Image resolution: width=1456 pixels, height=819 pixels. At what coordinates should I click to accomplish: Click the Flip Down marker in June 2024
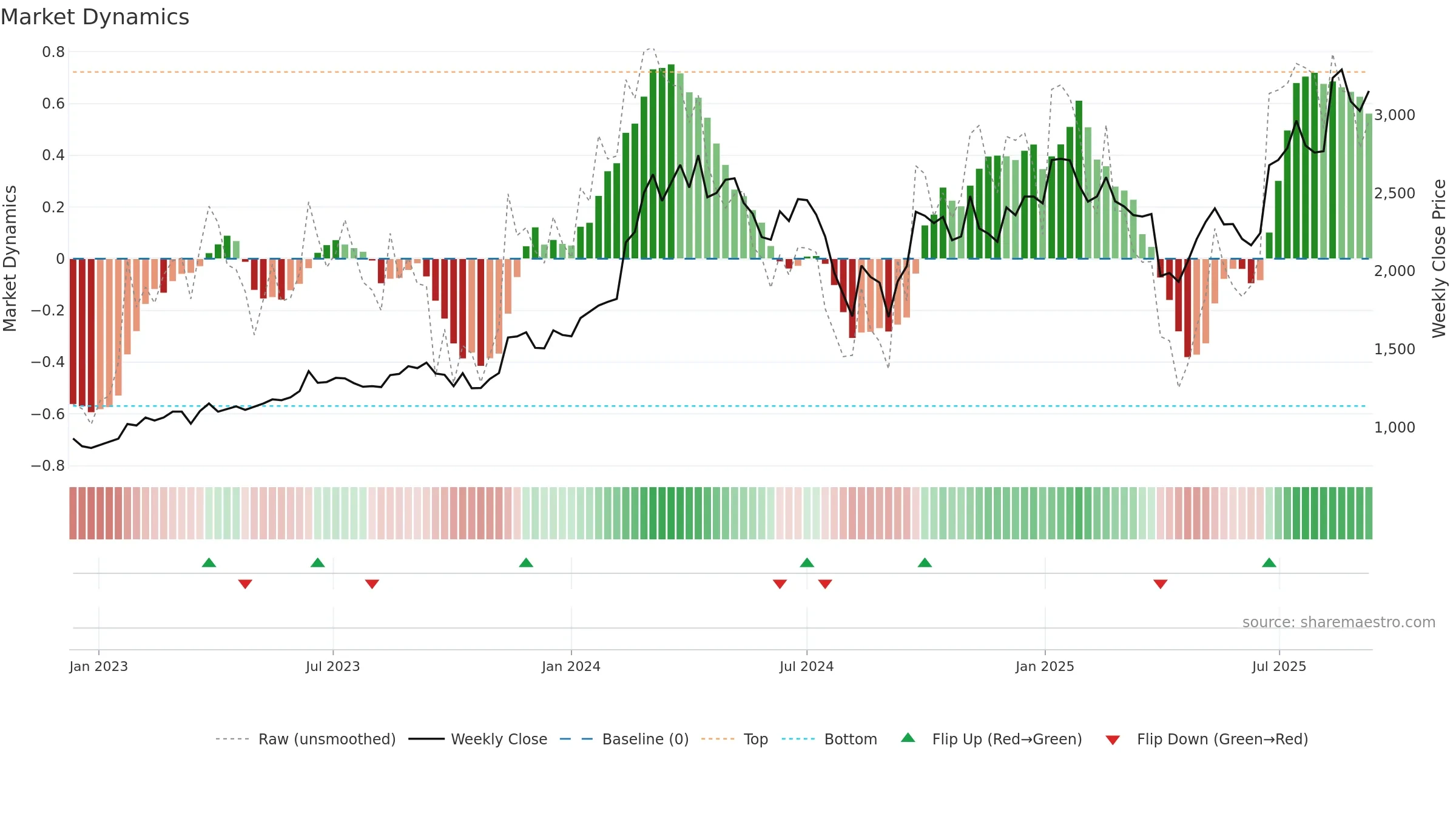780,584
